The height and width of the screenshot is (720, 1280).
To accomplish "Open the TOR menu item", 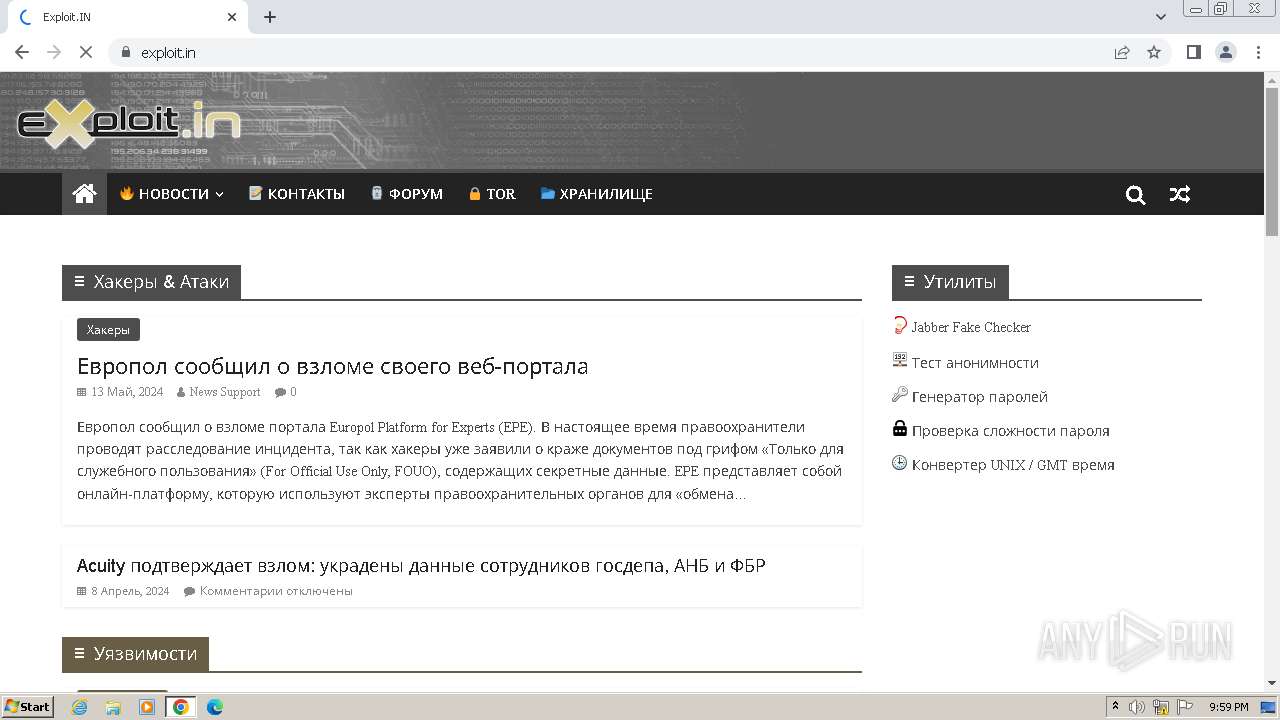I will [492, 194].
